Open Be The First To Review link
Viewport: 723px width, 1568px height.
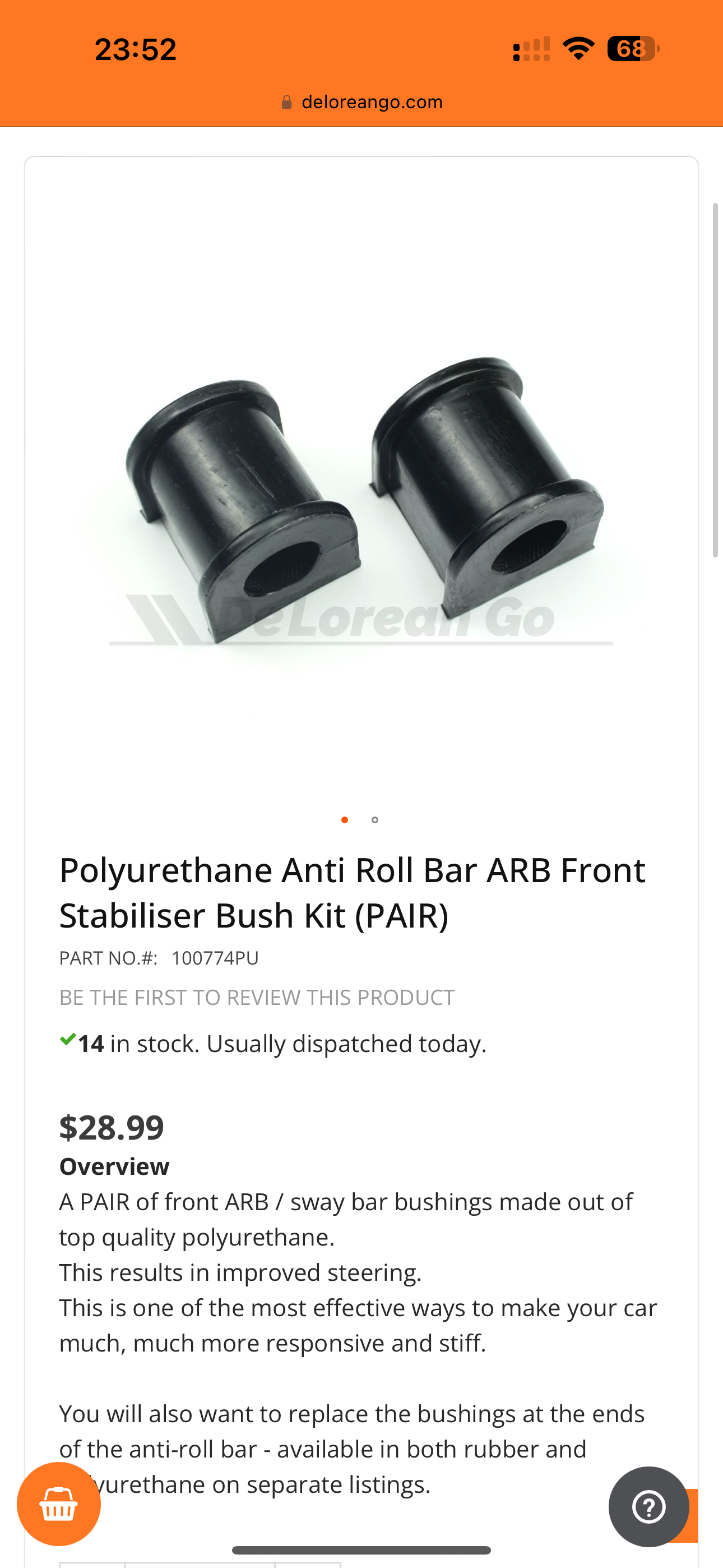point(257,998)
